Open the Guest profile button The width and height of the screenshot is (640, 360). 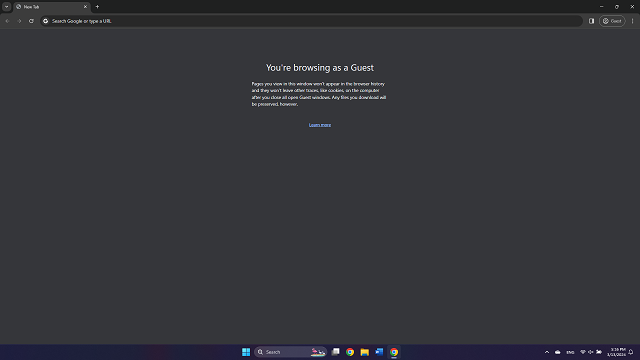click(x=612, y=21)
